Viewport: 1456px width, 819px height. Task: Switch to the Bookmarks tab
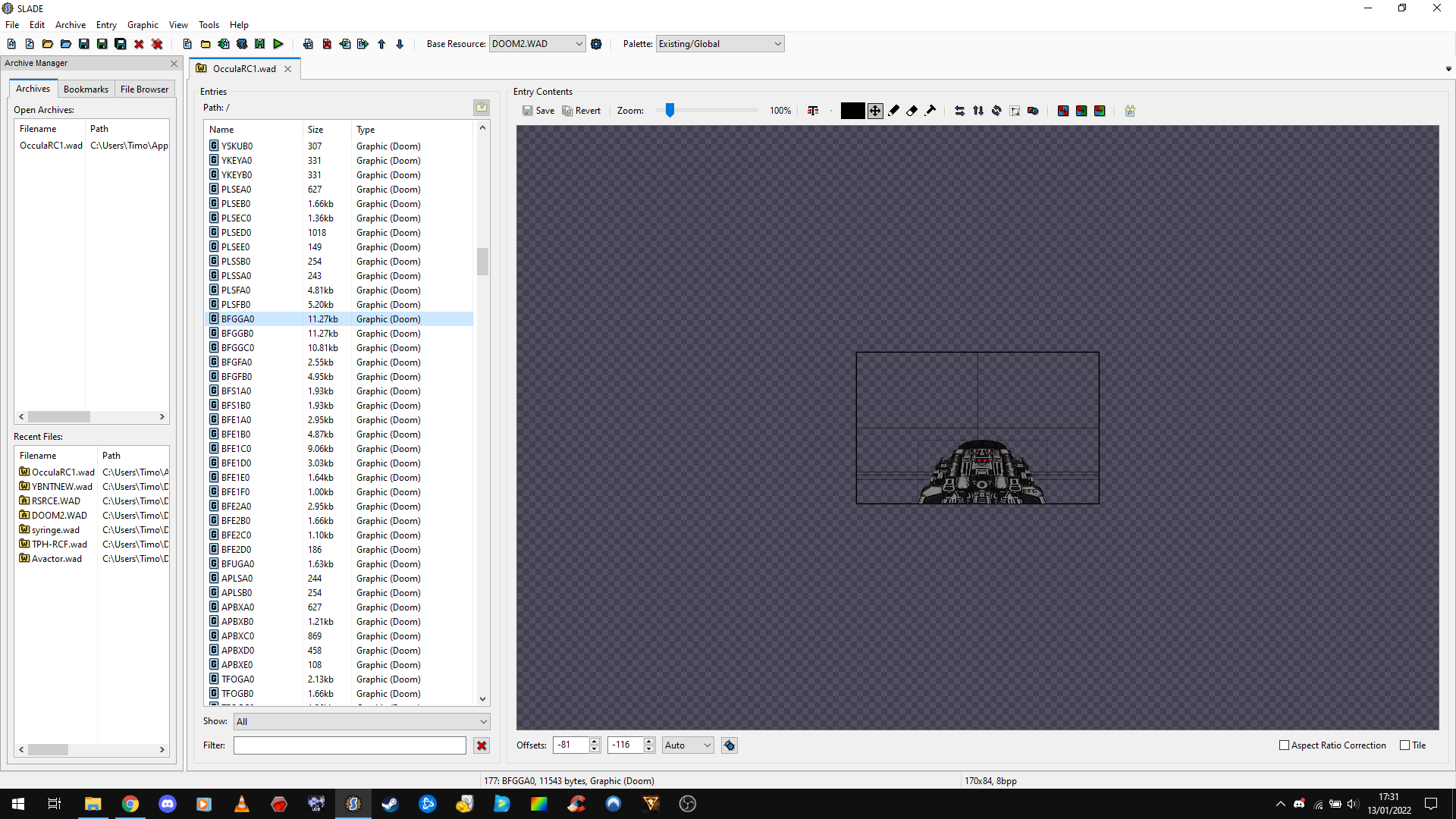[x=86, y=89]
